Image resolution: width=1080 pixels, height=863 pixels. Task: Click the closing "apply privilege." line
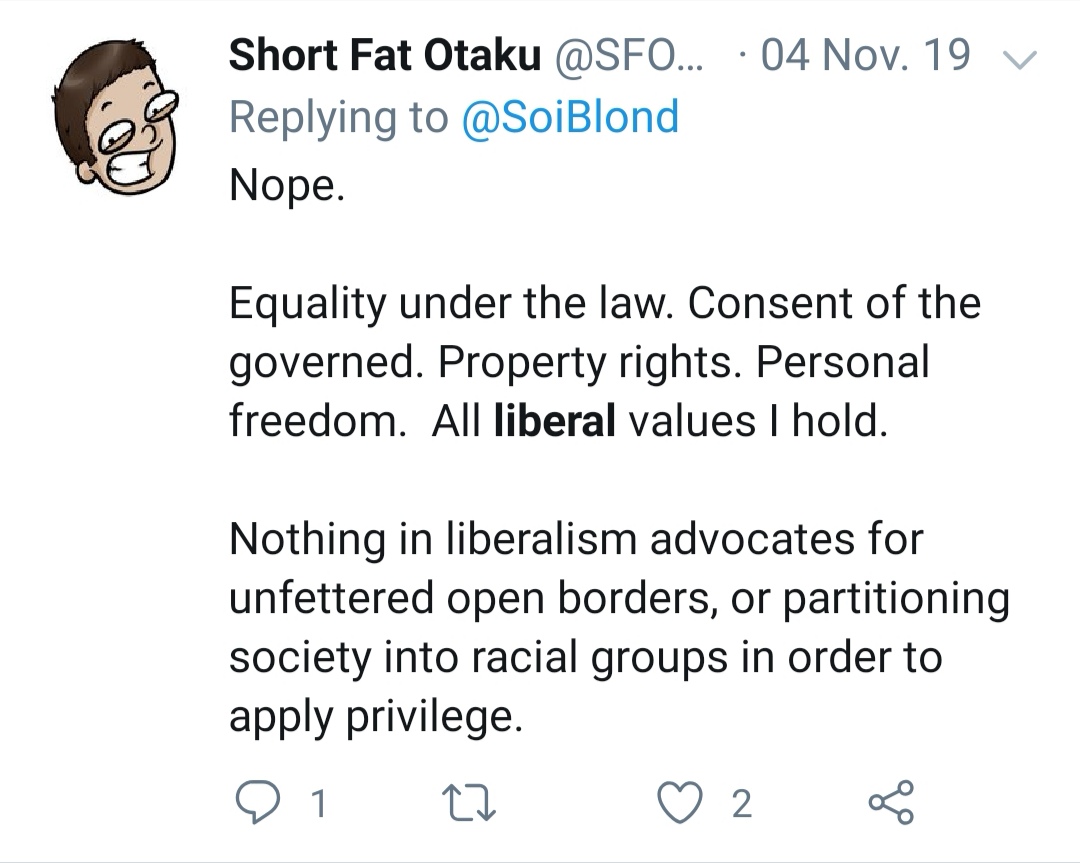[376, 716]
